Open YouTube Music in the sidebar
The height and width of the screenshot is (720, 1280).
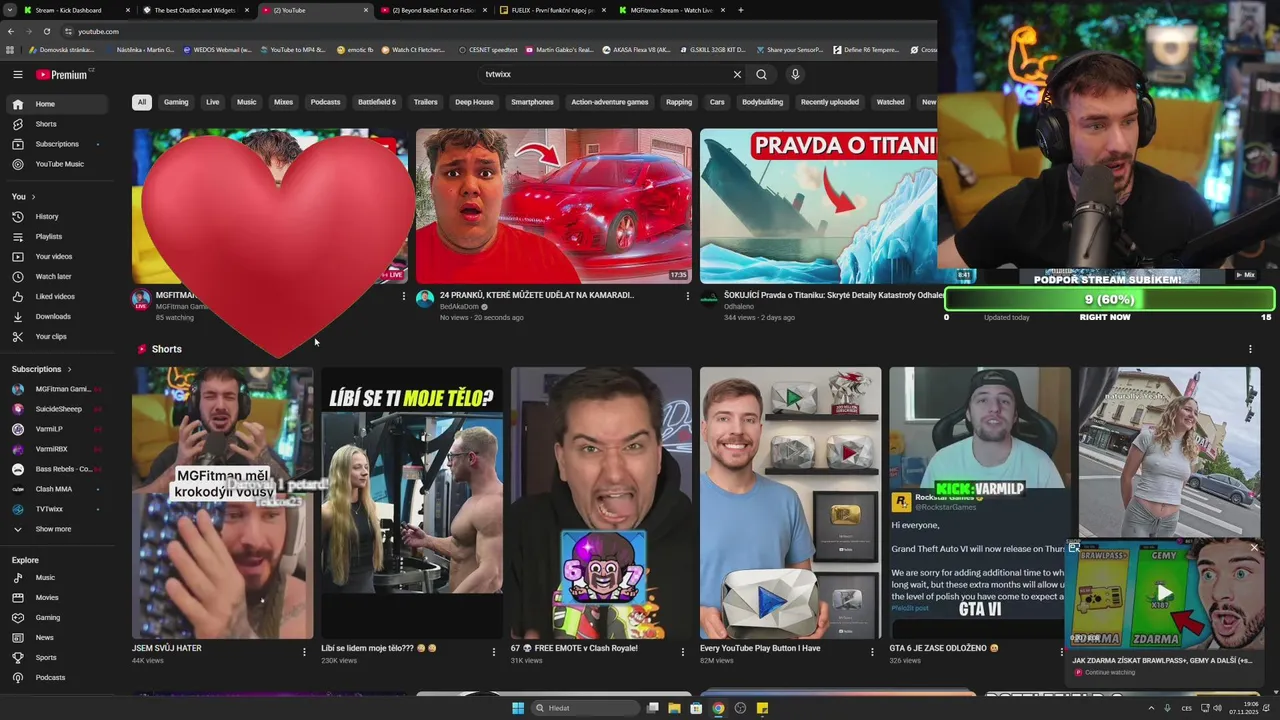56,164
